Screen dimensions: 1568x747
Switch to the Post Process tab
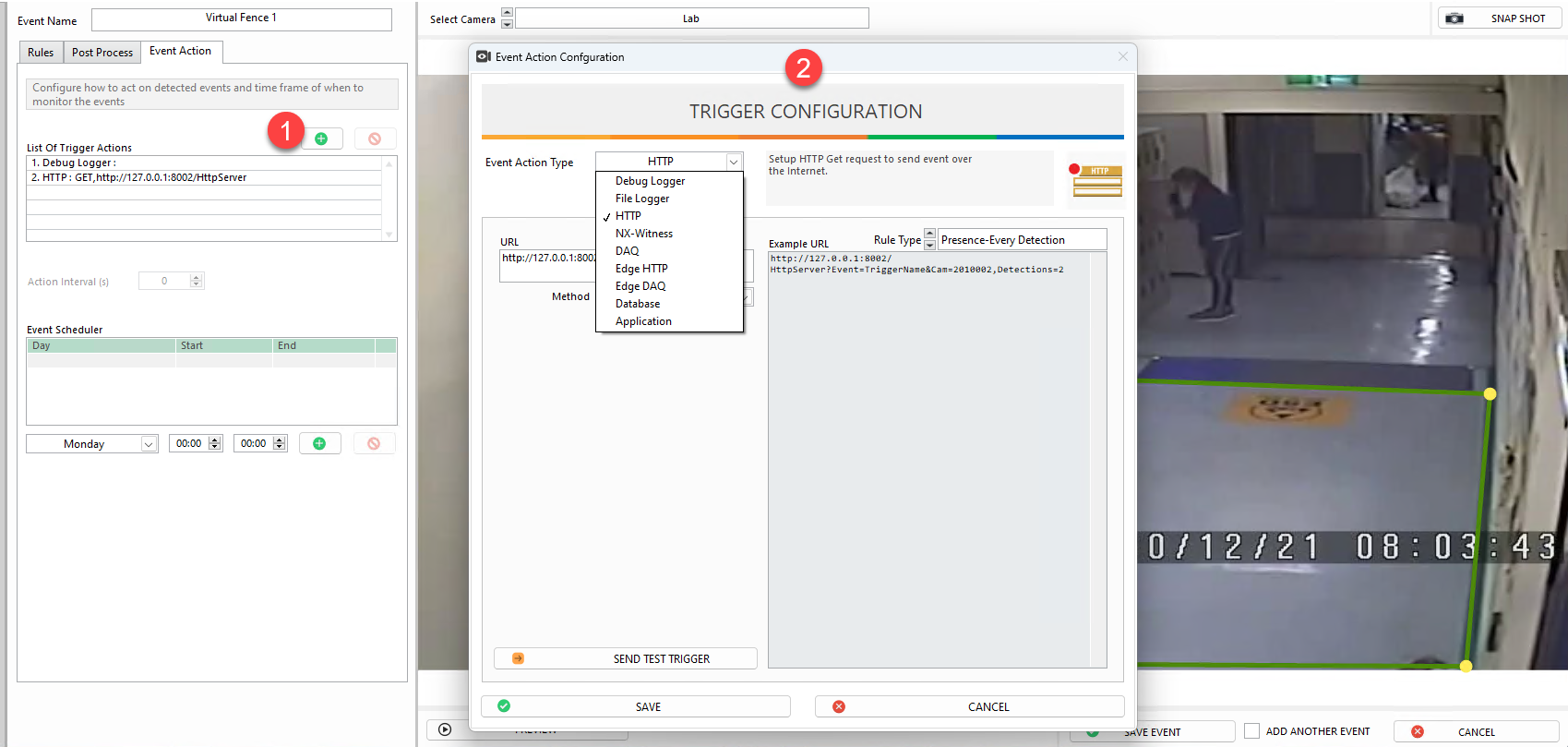(x=102, y=53)
